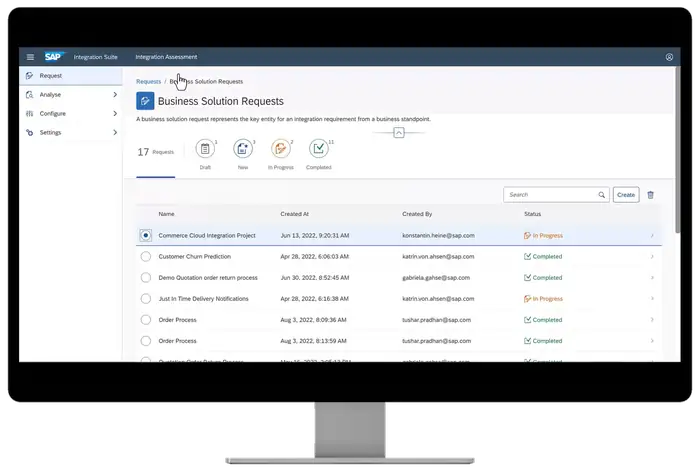Click konstantin.heine@sap.com cell
This screenshot has height=472, width=700.
click(438, 236)
